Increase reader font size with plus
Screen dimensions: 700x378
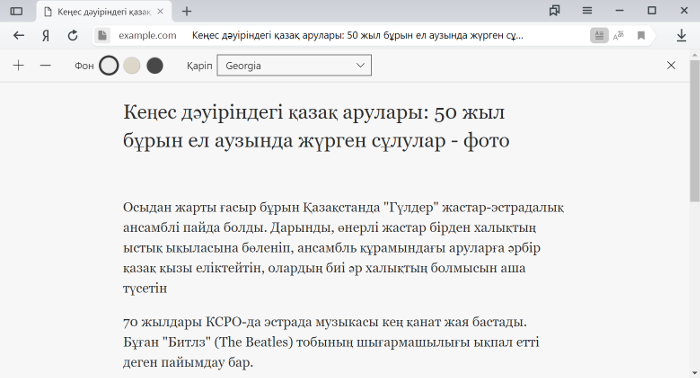pos(18,66)
